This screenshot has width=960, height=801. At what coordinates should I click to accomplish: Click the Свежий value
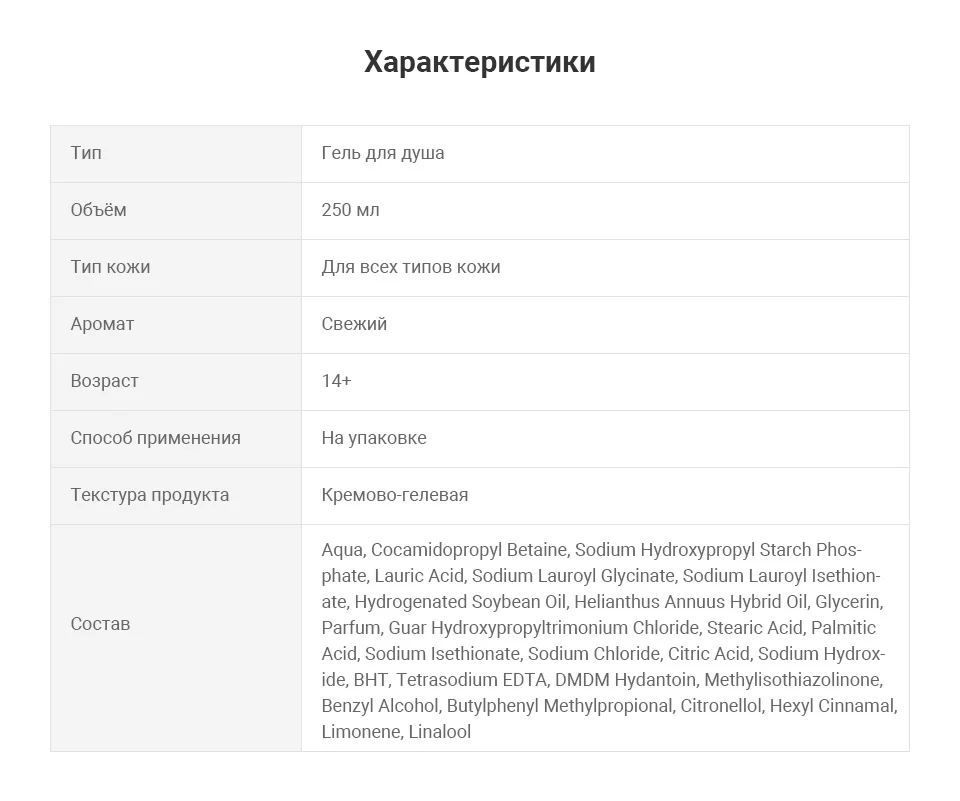[354, 324]
